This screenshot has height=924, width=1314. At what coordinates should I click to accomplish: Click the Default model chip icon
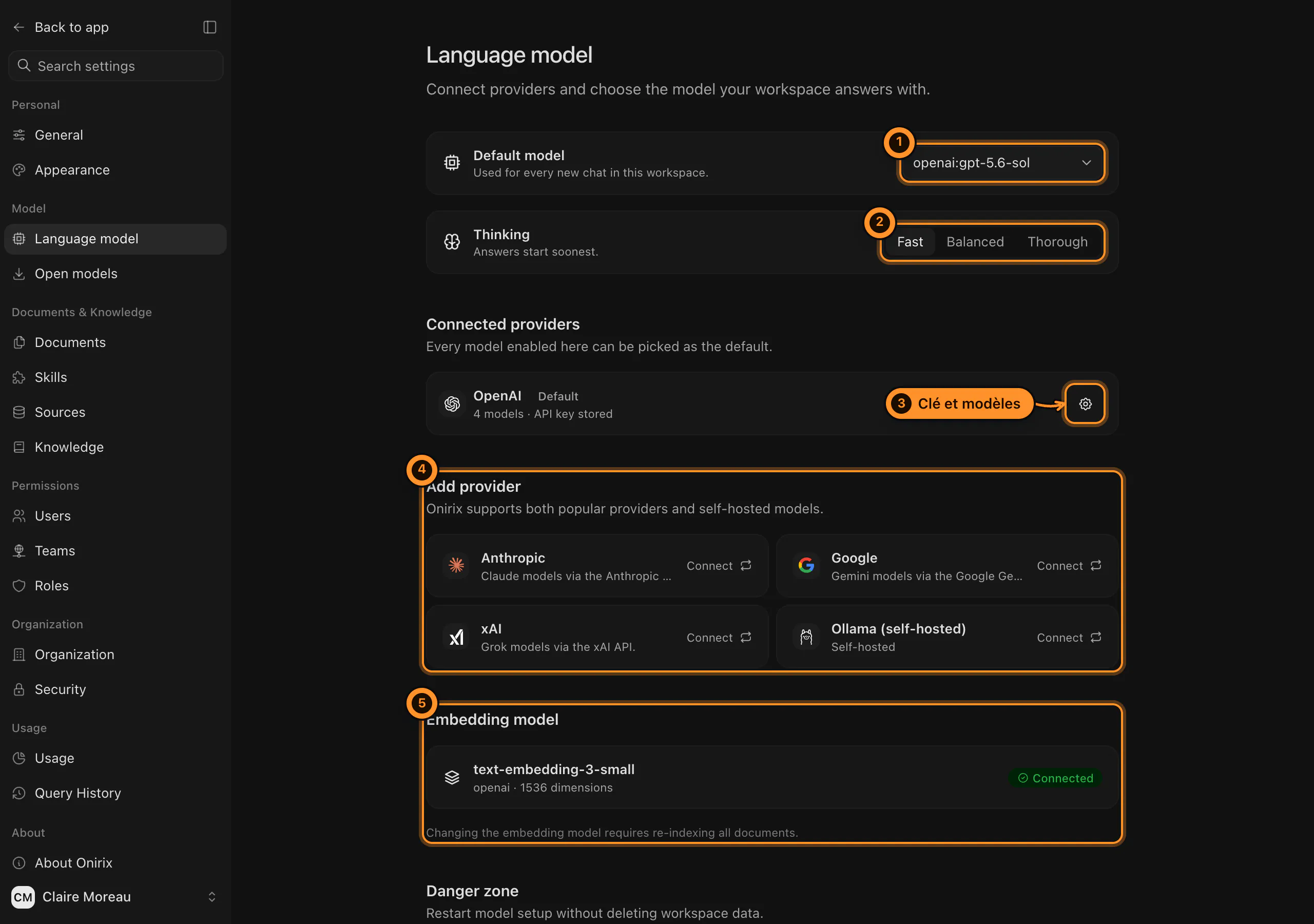pos(452,163)
